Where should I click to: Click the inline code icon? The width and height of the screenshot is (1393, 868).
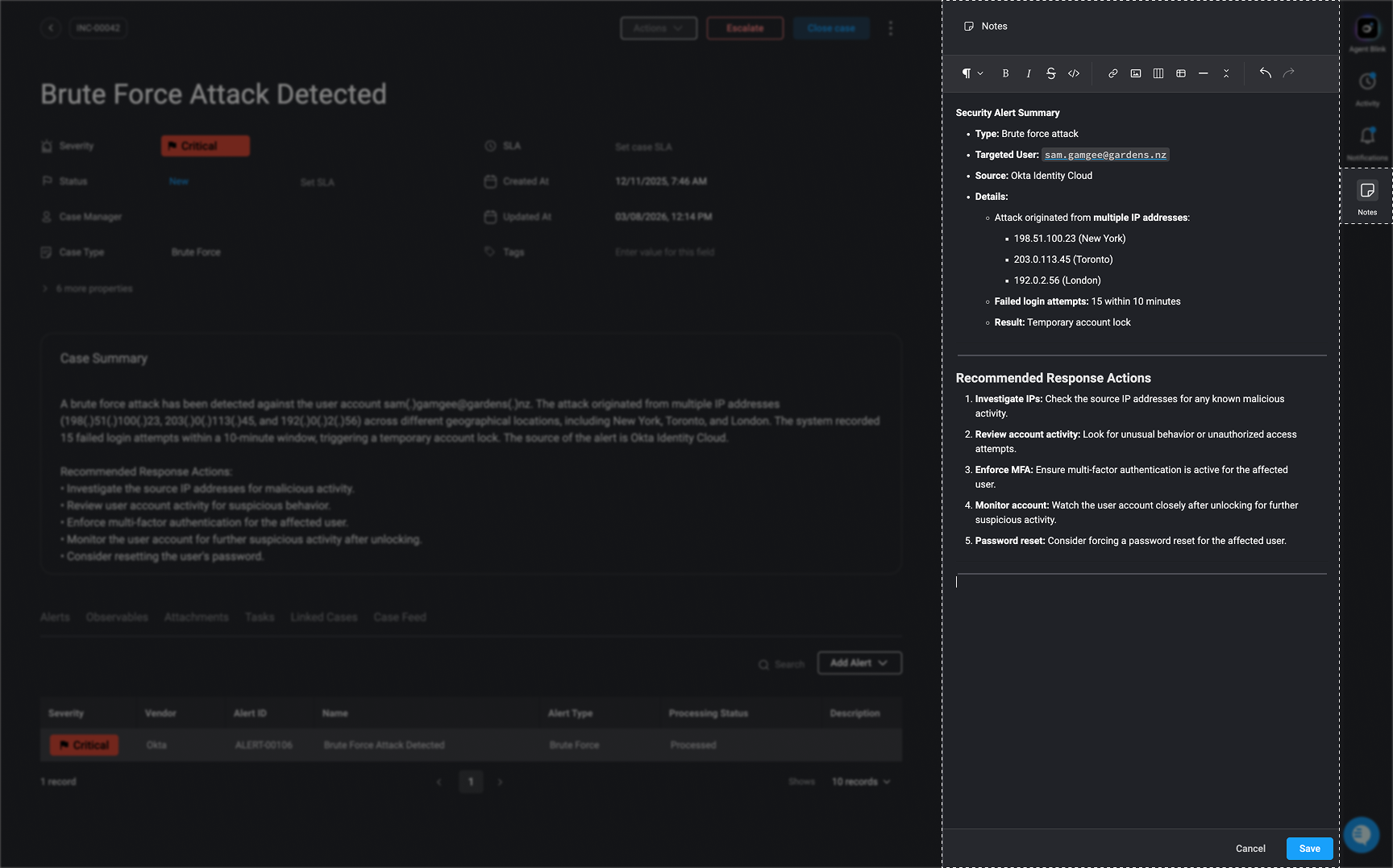(1074, 73)
